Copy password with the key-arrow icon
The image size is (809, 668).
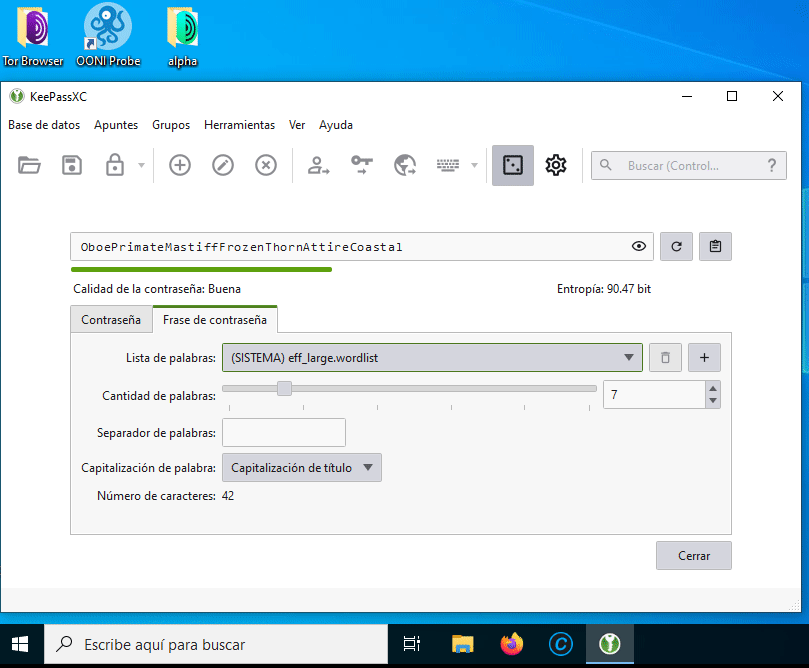[362, 166]
